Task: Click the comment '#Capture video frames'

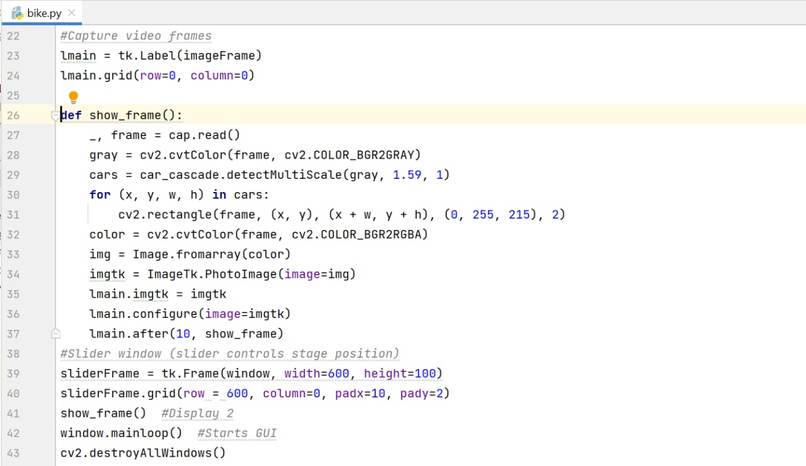Action: pos(136,36)
